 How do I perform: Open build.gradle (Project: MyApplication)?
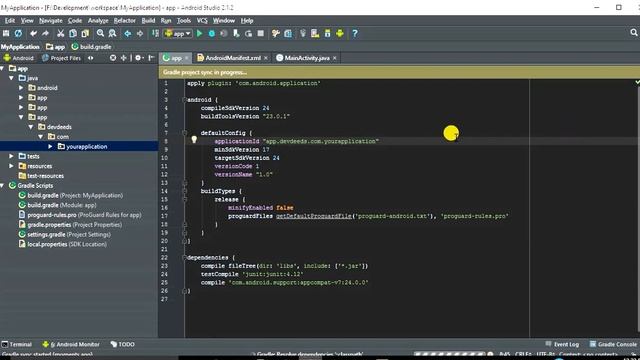[x=71, y=196]
